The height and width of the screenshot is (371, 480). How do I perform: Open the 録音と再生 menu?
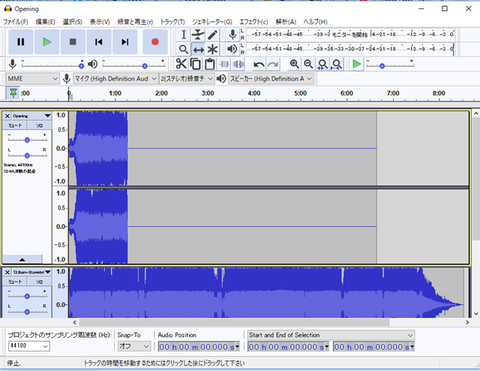click(x=135, y=22)
